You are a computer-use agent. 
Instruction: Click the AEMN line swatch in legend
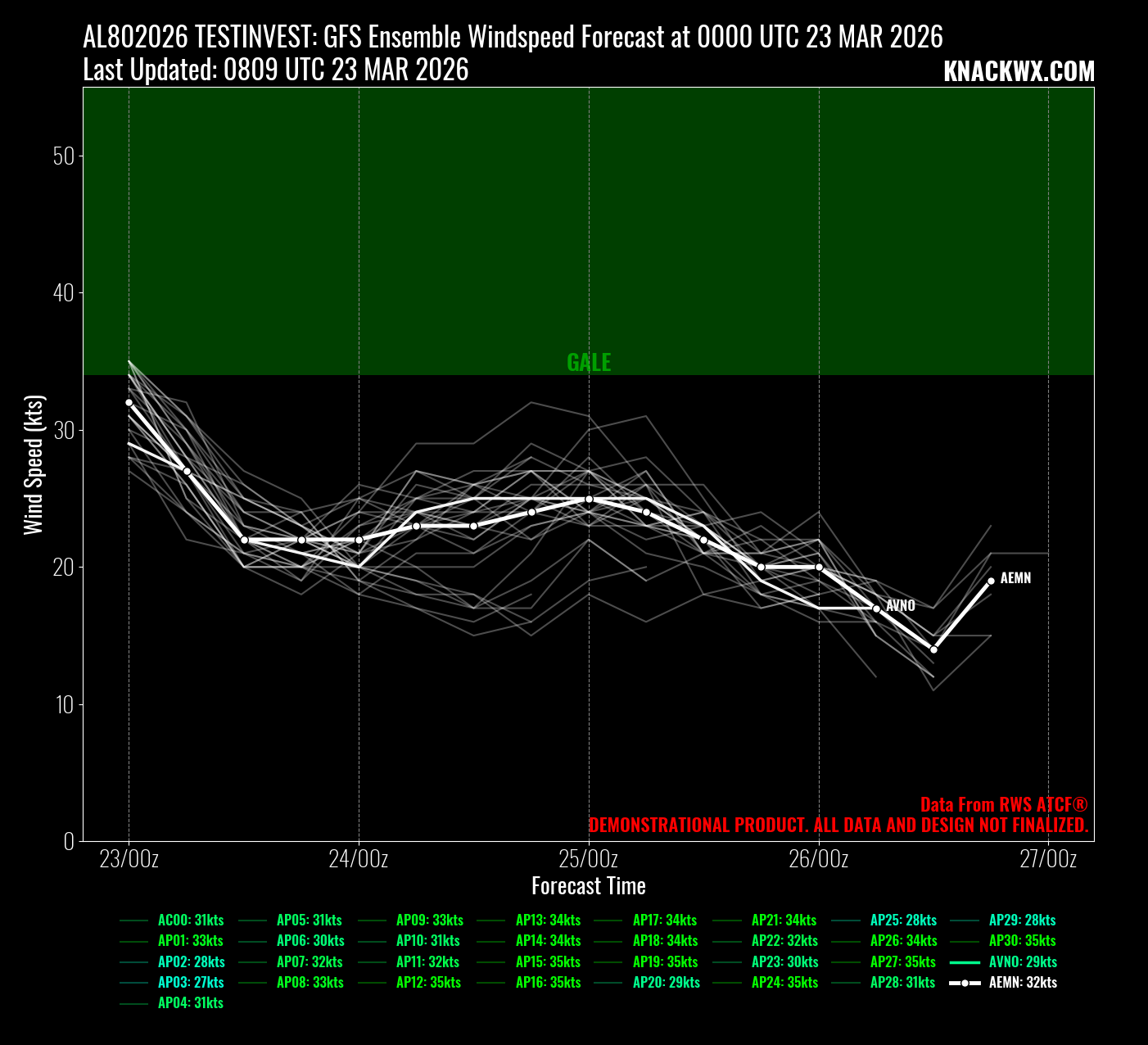(965, 983)
